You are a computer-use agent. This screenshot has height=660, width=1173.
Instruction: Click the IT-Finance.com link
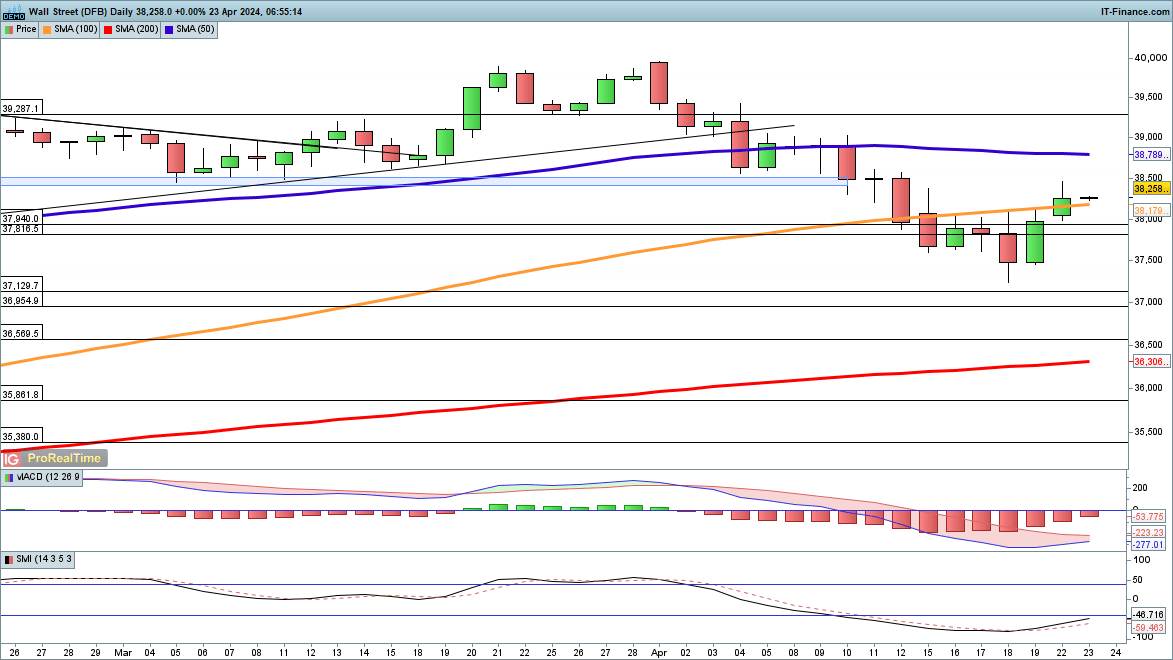(x=1134, y=11)
